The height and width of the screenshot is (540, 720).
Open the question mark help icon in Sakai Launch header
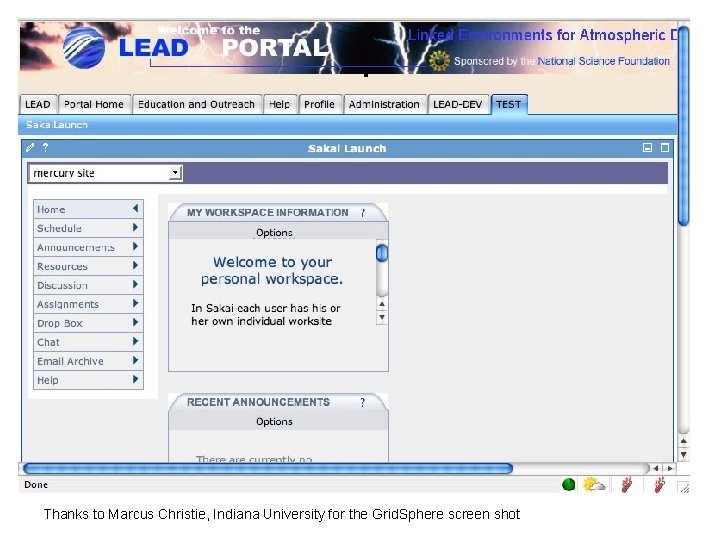pyautogui.click(x=45, y=147)
